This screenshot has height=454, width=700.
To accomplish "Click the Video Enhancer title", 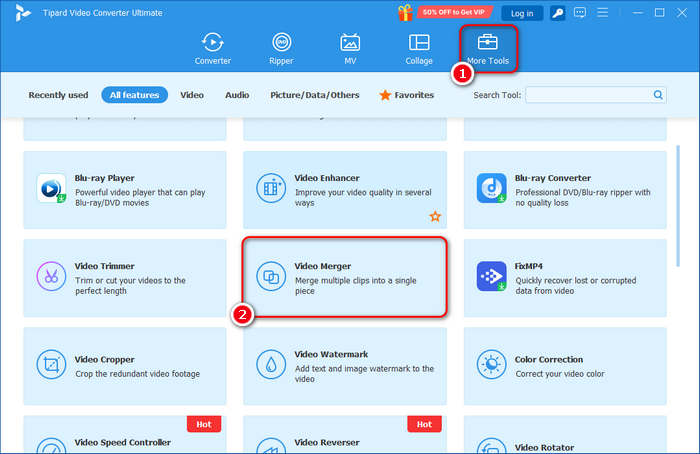I will tap(327, 178).
